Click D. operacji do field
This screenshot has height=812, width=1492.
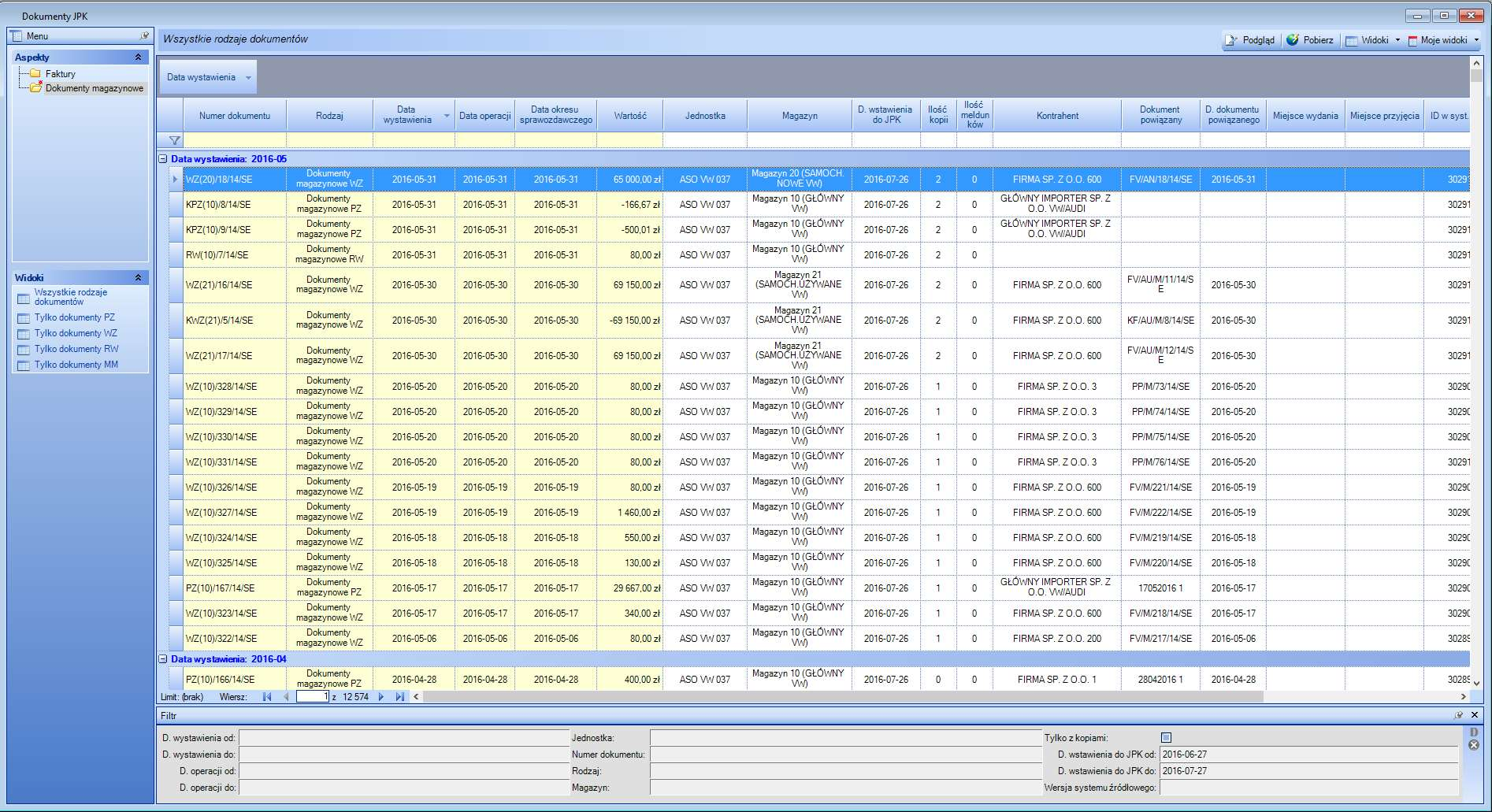click(x=403, y=788)
